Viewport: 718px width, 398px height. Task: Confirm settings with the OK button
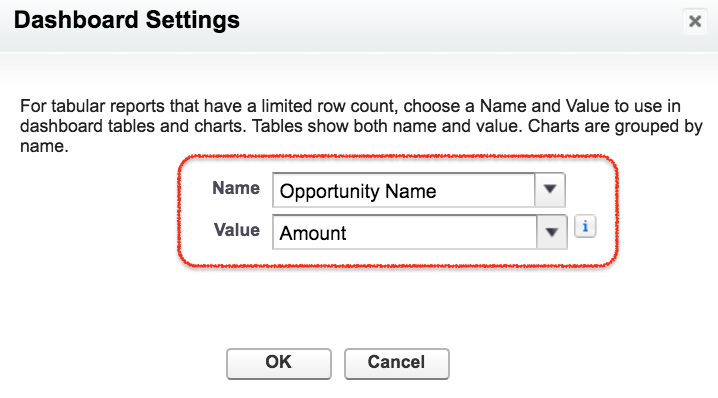pos(278,363)
